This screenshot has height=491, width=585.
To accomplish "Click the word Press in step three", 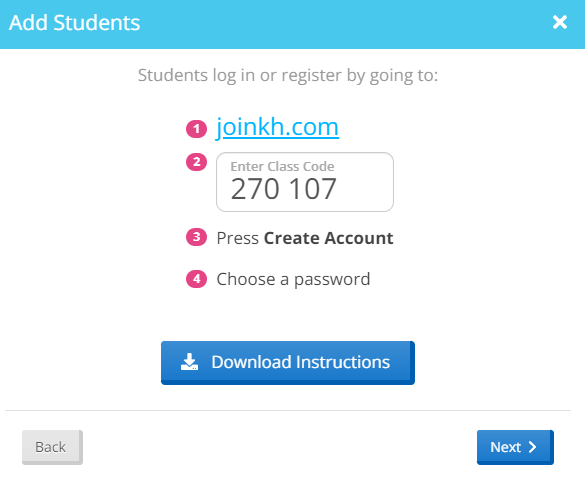I will pyautogui.click(x=238, y=238).
